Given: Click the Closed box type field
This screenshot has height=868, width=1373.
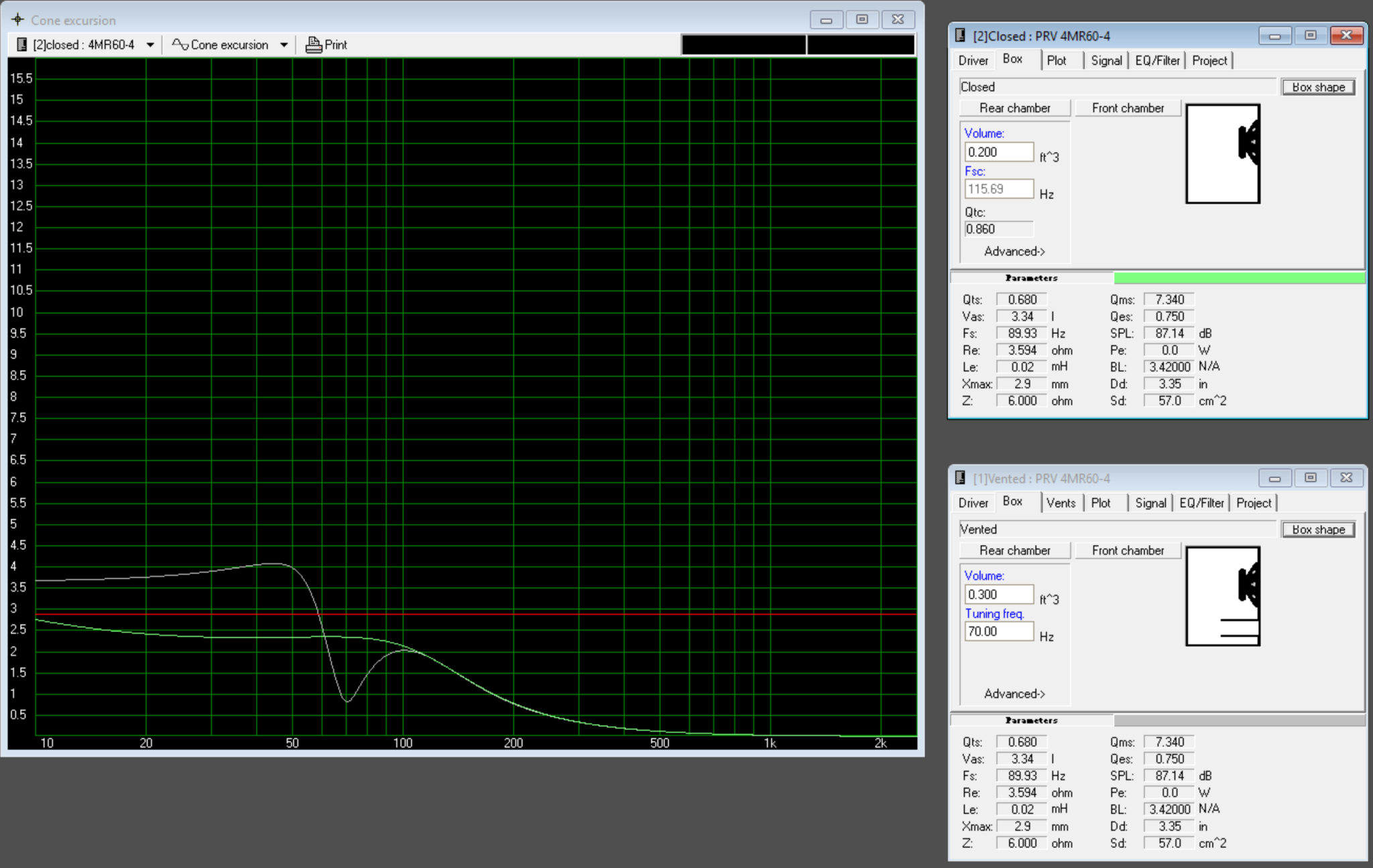Looking at the screenshot, I should (1118, 86).
